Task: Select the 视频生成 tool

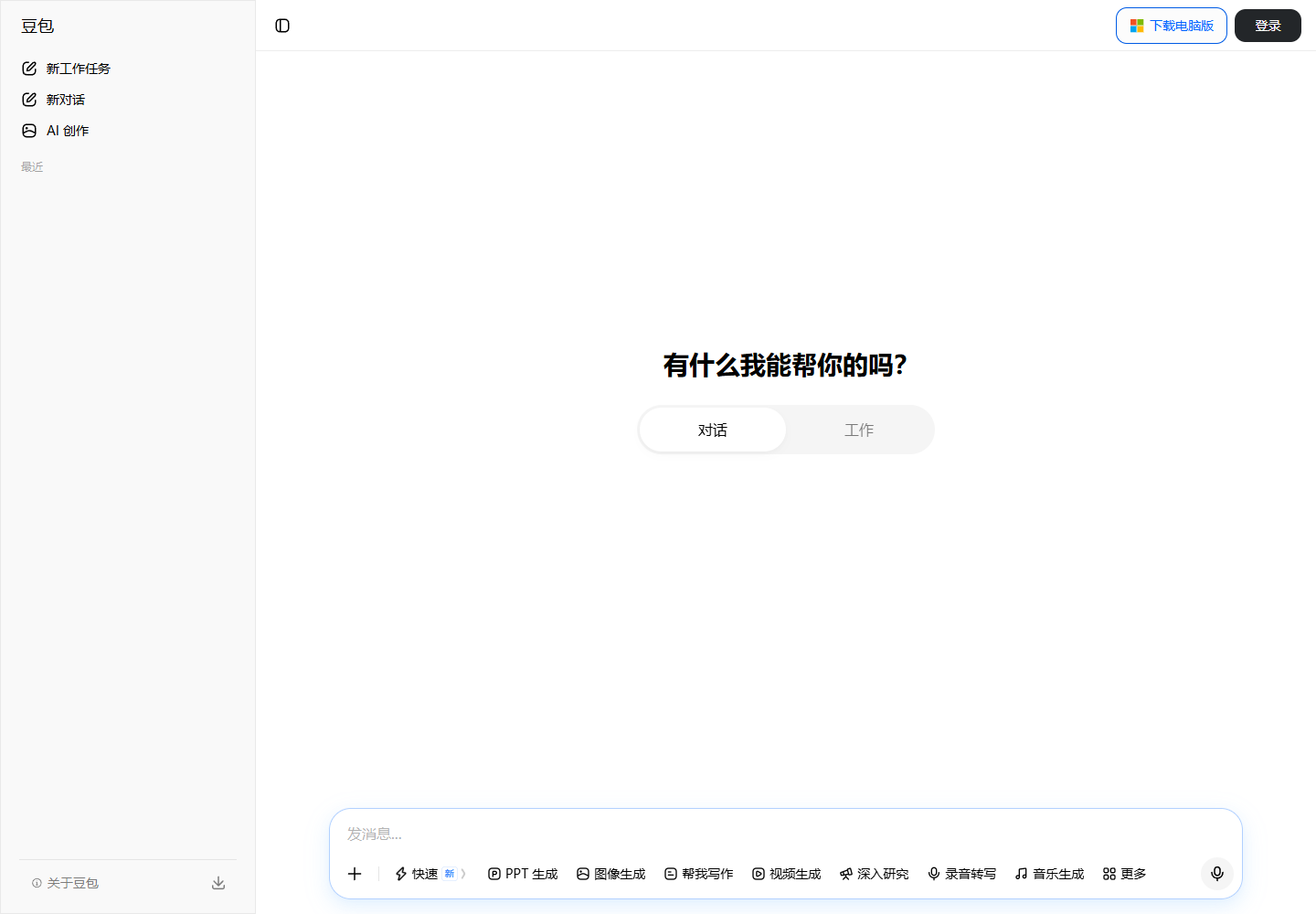Action: tap(786, 874)
